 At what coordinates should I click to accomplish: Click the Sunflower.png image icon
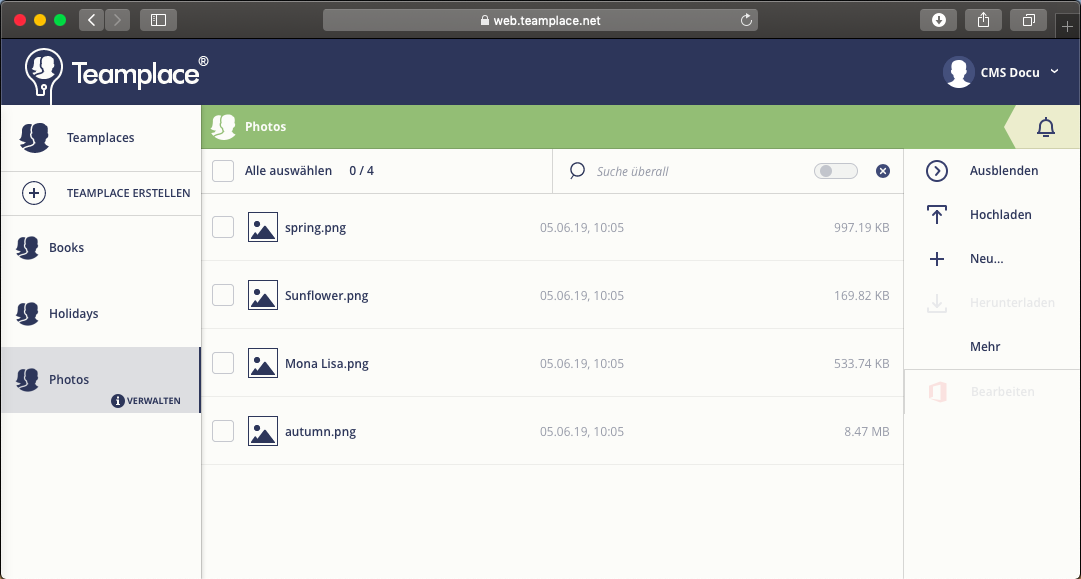pyautogui.click(x=263, y=295)
